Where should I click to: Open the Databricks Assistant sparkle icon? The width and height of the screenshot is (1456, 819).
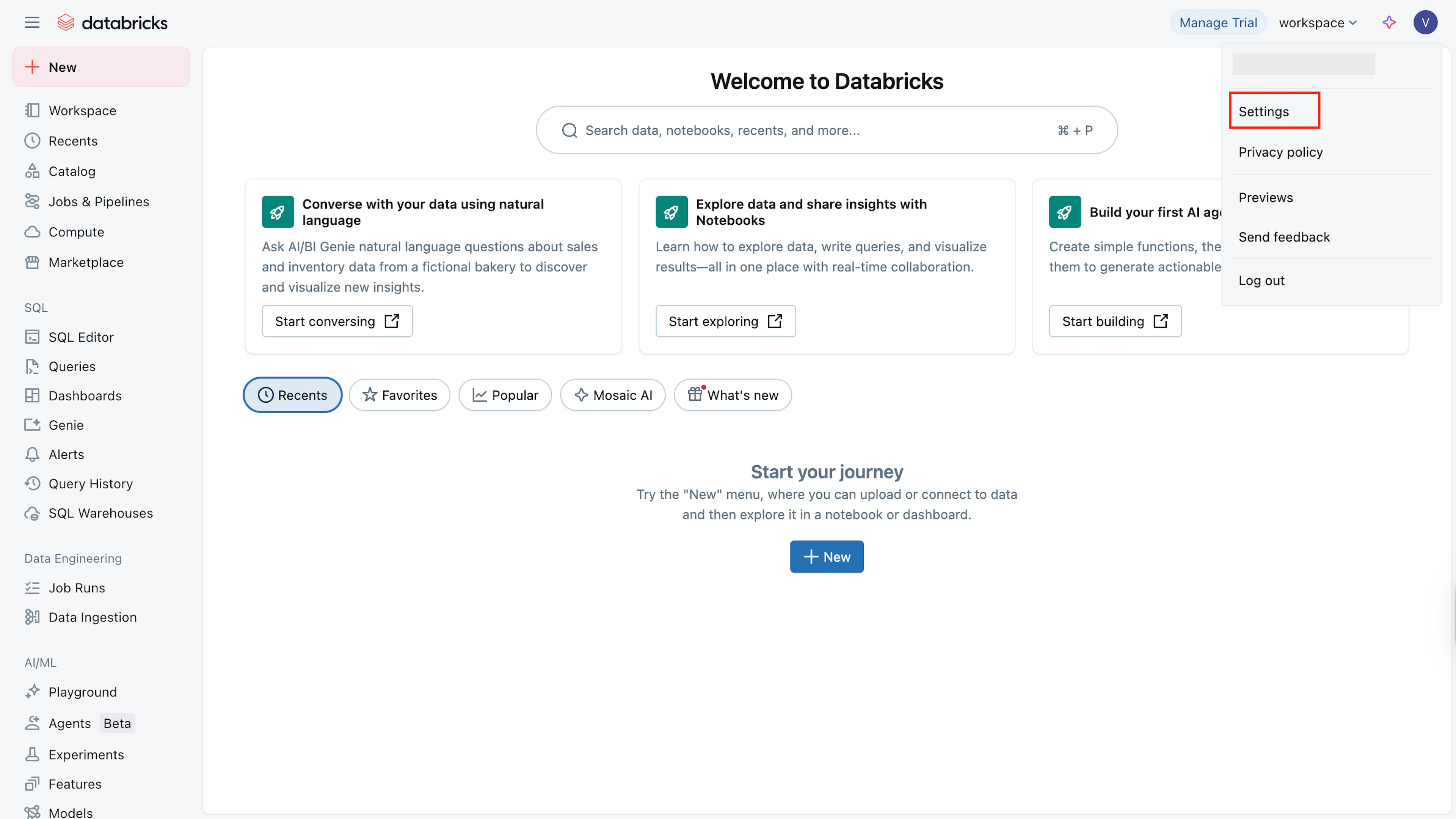click(1389, 23)
